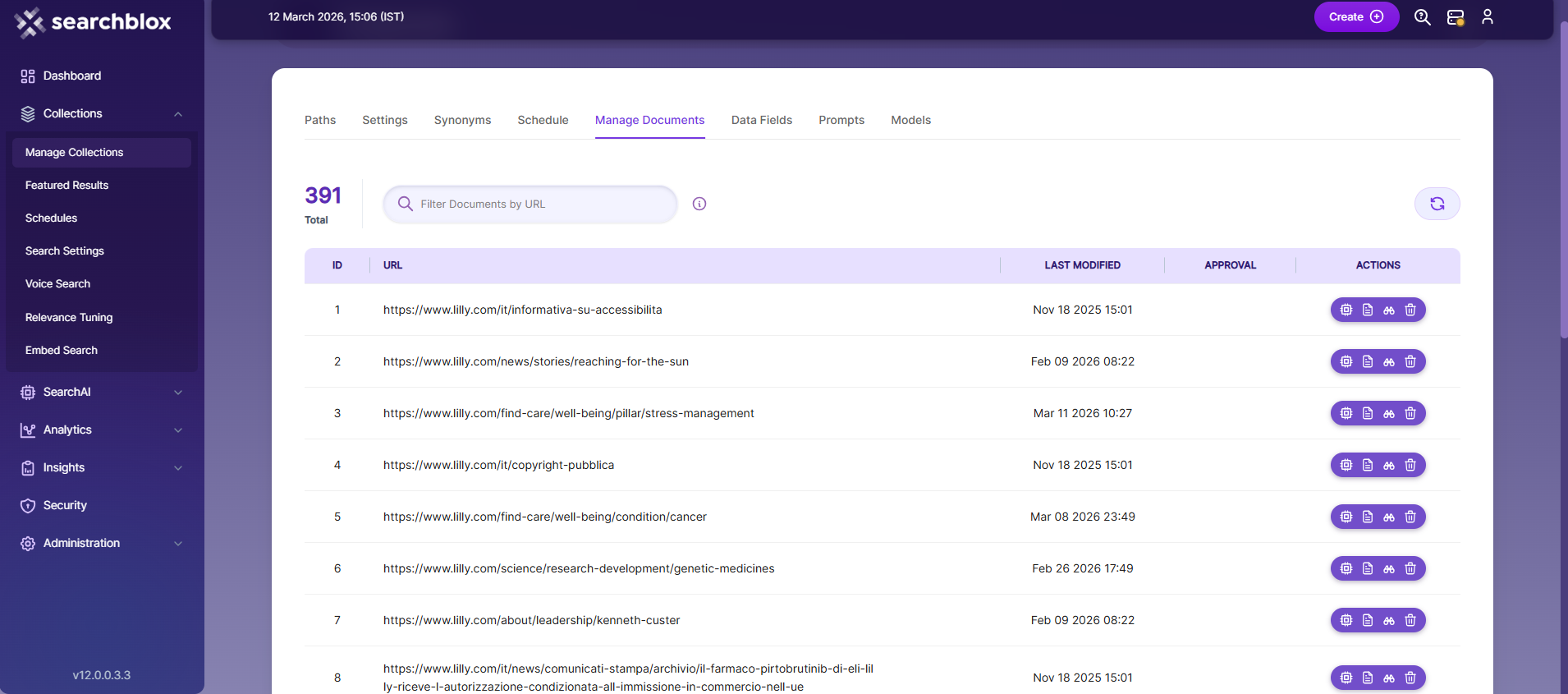The image size is (1568, 694).
Task: Click date 'Feb 26 2026 17:49'
Action: [1082, 568]
